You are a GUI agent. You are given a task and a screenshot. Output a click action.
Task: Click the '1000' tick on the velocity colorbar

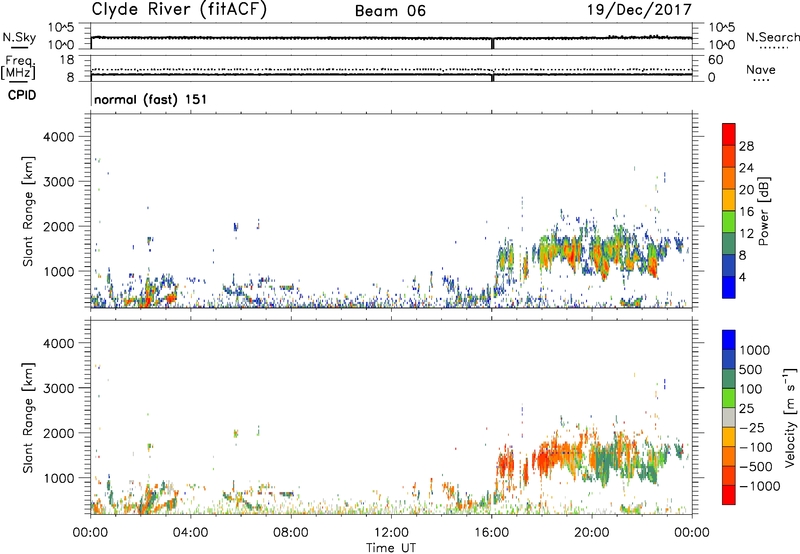tap(755, 350)
